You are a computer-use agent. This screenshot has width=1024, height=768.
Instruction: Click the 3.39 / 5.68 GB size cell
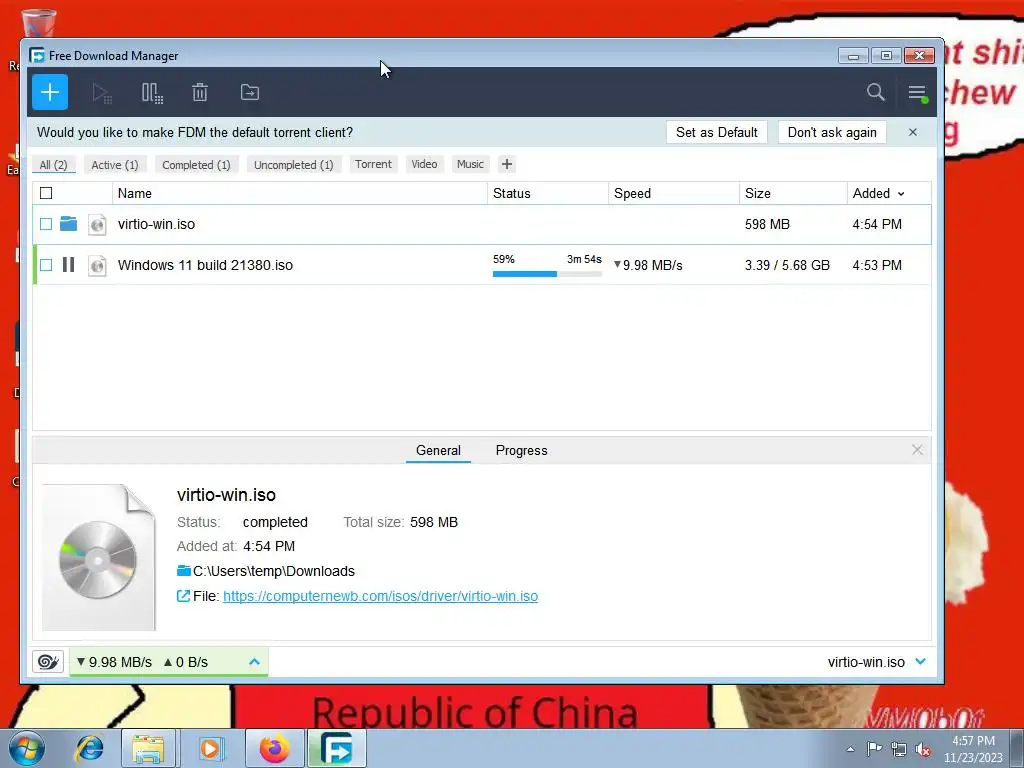pyautogui.click(x=787, y=265)
